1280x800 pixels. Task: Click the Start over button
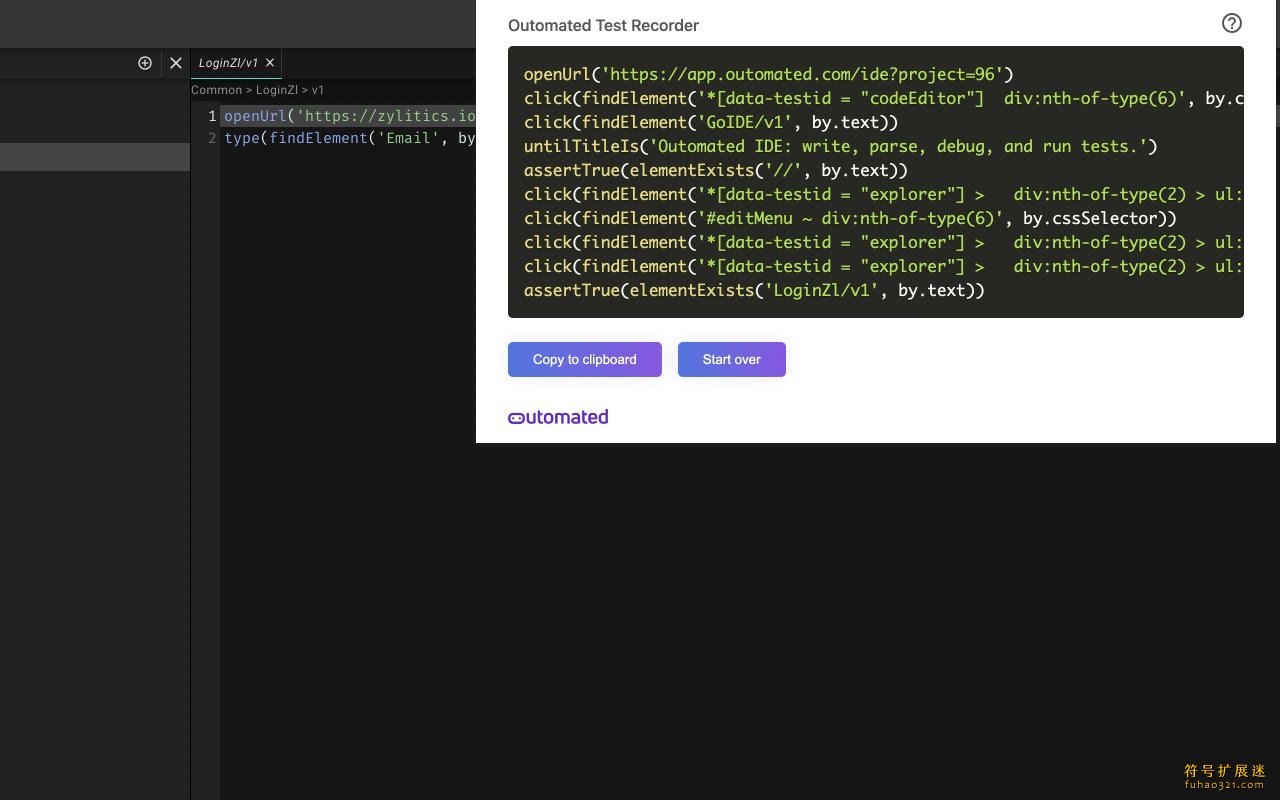coord(732,359)
